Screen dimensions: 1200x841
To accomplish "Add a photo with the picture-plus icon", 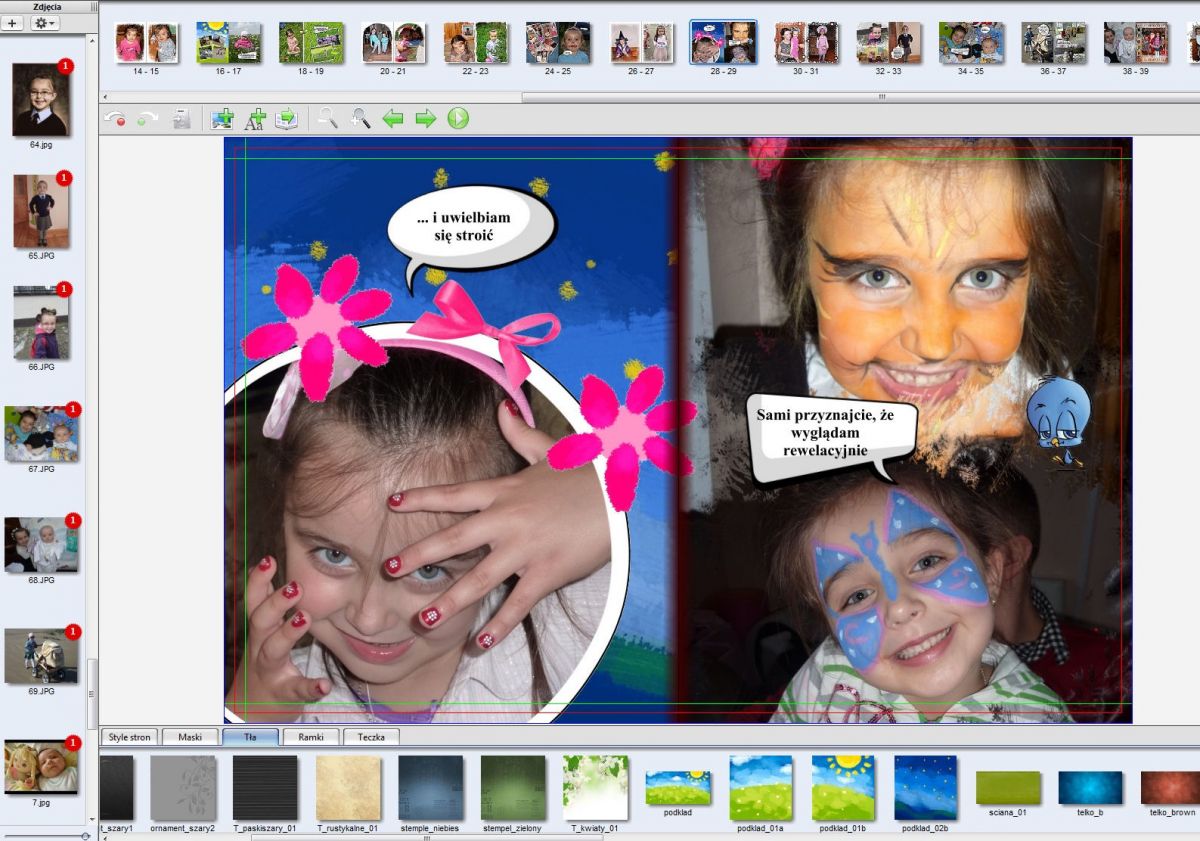I will [x=221, y=119].
